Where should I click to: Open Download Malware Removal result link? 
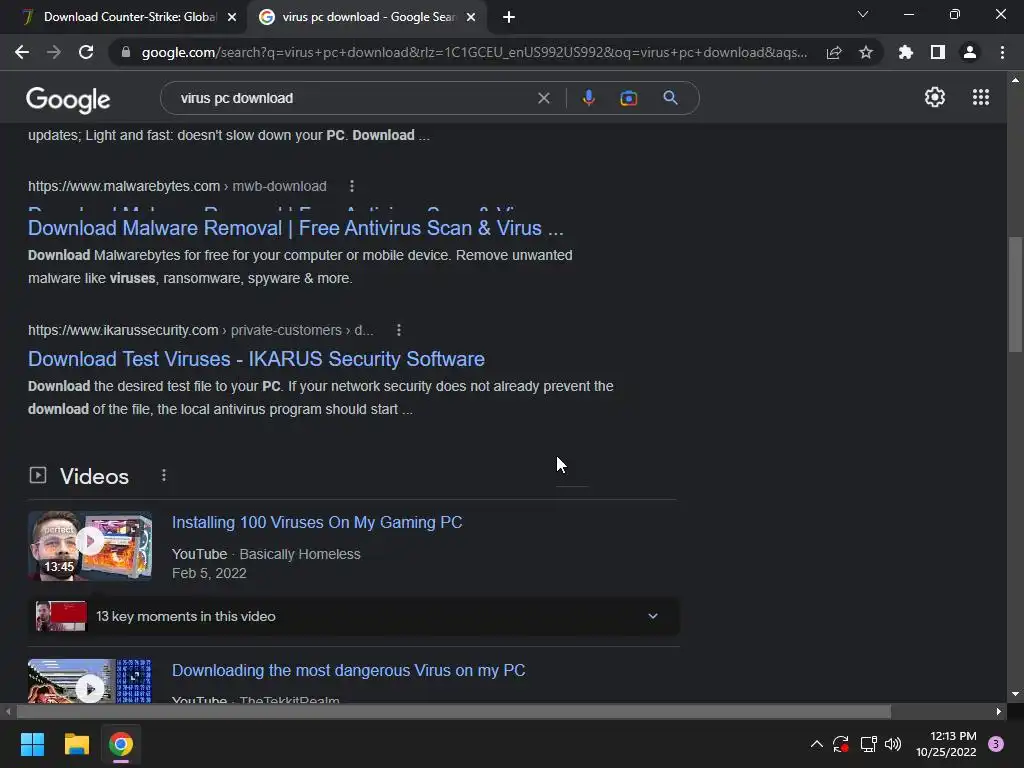295,228
